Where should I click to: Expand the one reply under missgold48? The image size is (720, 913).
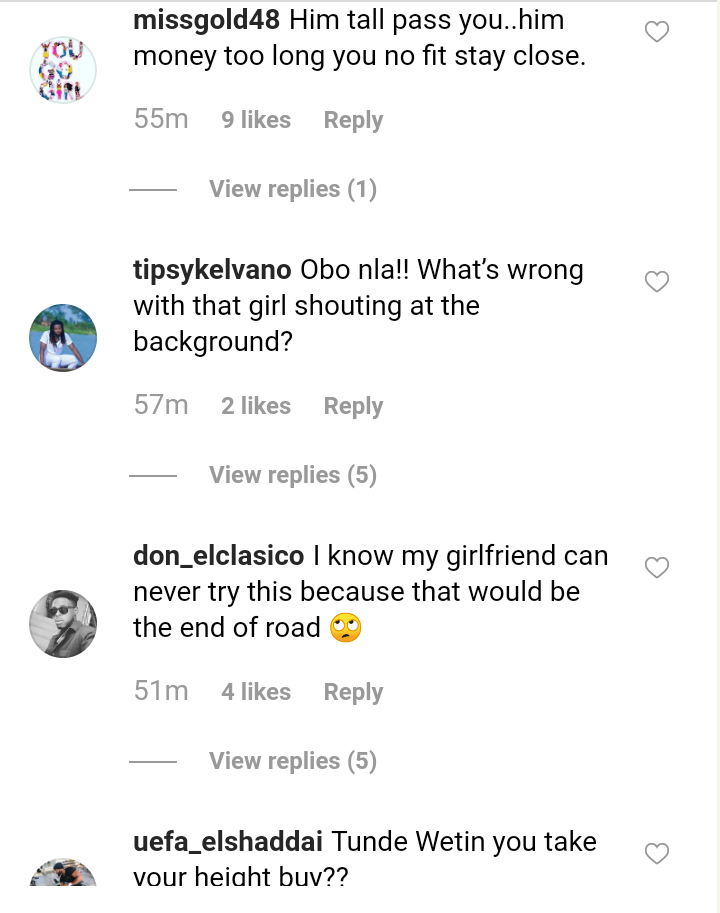point(292,189)
